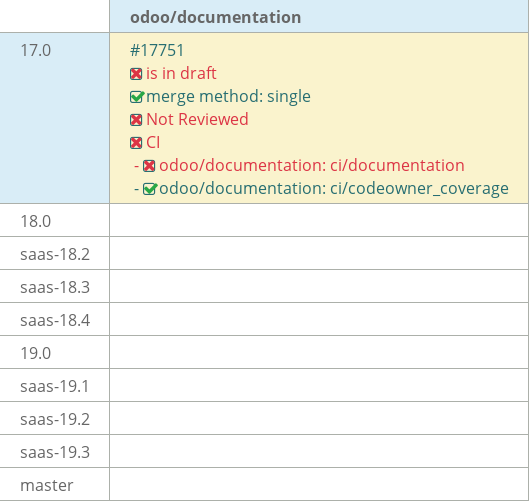The height and width of the screenshot is (501, 529).
Task: Click the red cross icon beside 'is in draft'
Action: click(136, 74)
